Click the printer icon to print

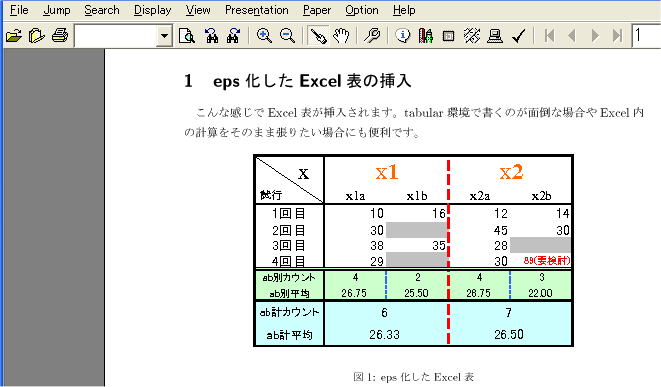tap(60, 35)
